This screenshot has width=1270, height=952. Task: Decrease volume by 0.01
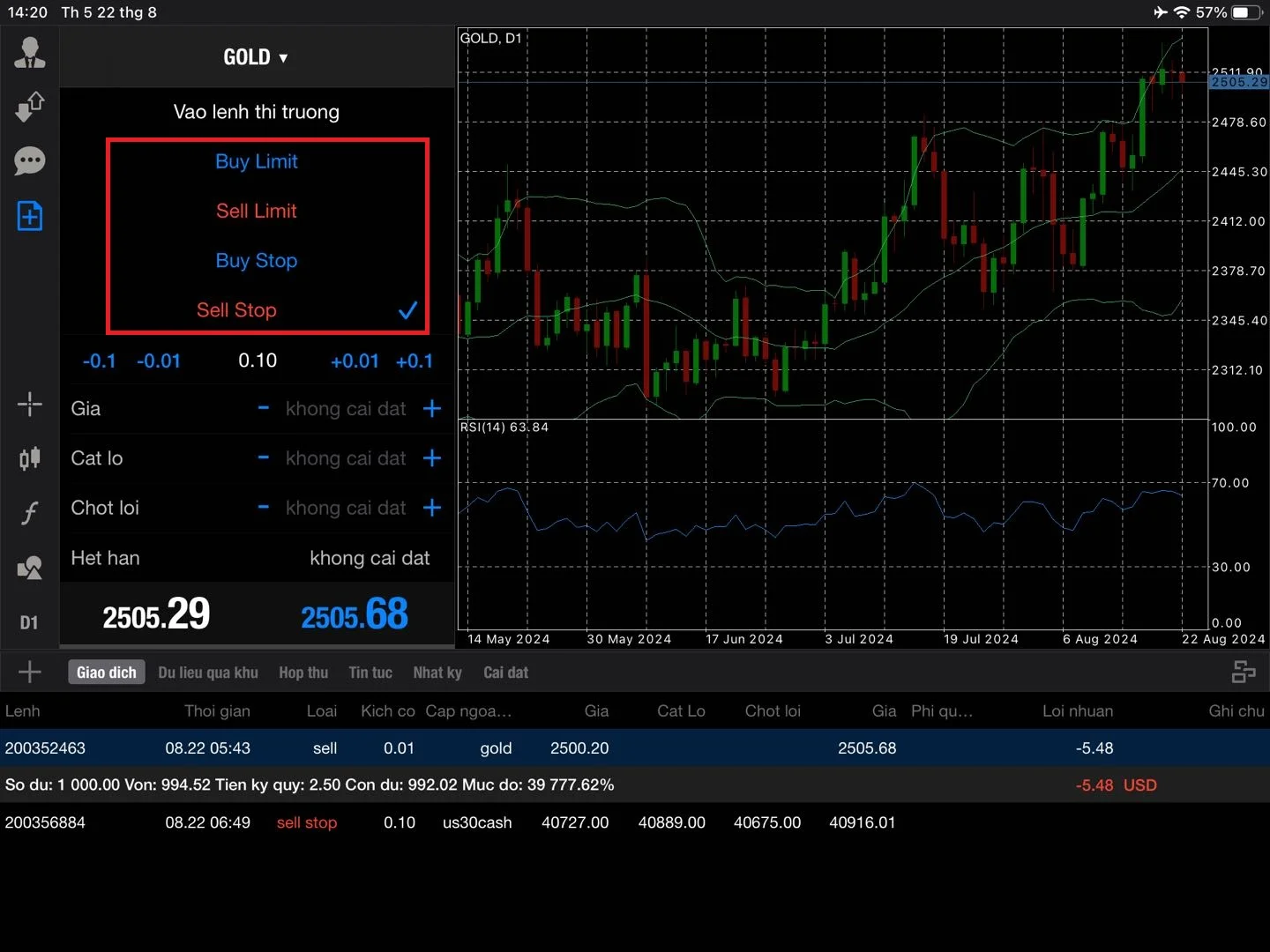pyautogui.click(x=159, y=361)
